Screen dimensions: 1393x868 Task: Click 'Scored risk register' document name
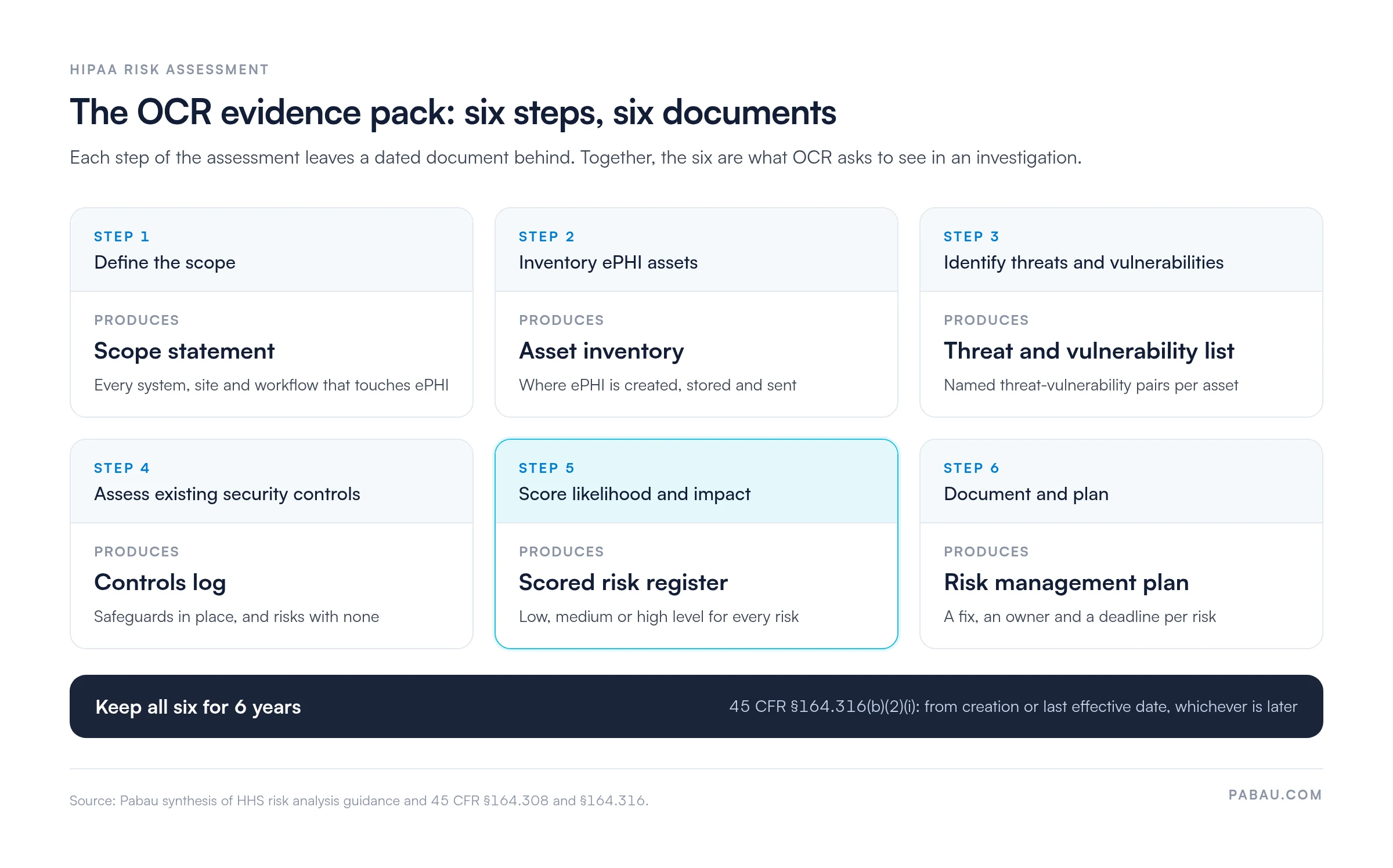(623, 583)
